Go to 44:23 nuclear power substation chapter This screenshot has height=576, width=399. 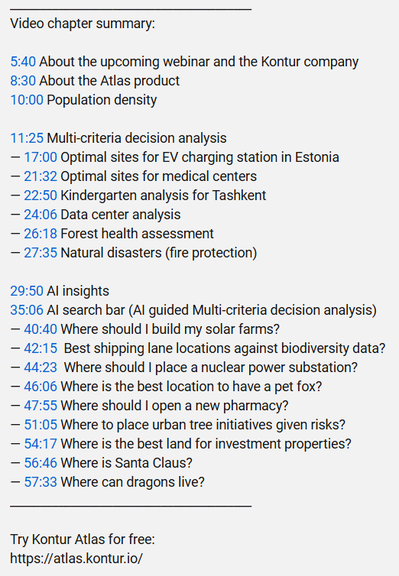pyautogui.click(x=40, y=367)
